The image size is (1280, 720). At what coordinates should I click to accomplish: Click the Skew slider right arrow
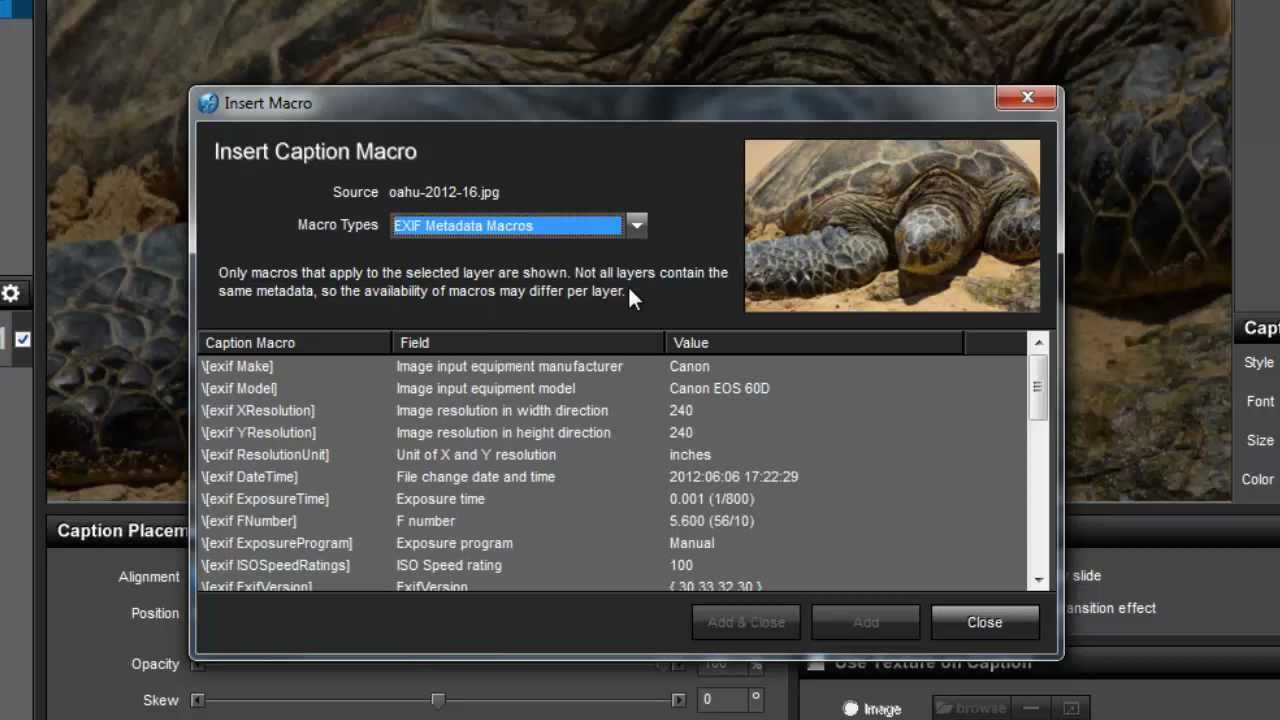point(679,700)
